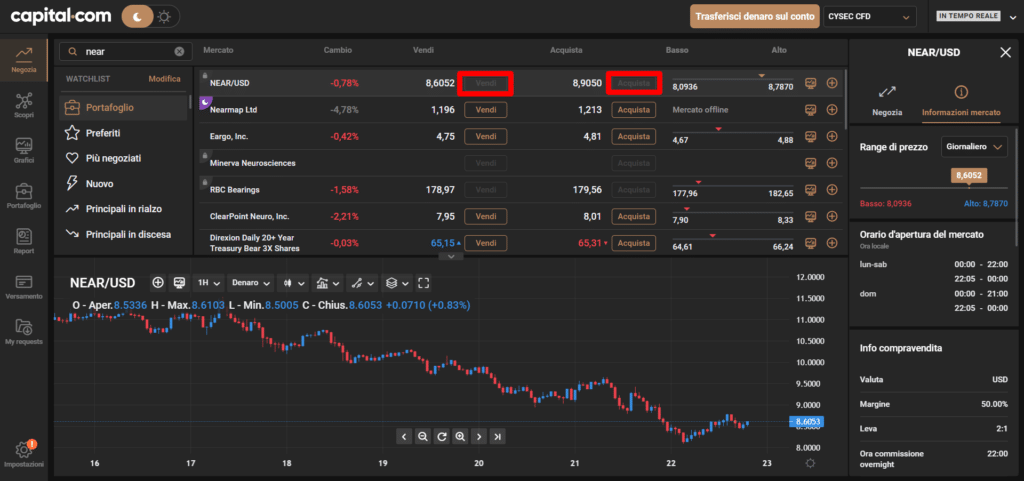The height and width of the screenshot is (481, 1024).
Task: Zoom in the chart
Action: (460, 436)
